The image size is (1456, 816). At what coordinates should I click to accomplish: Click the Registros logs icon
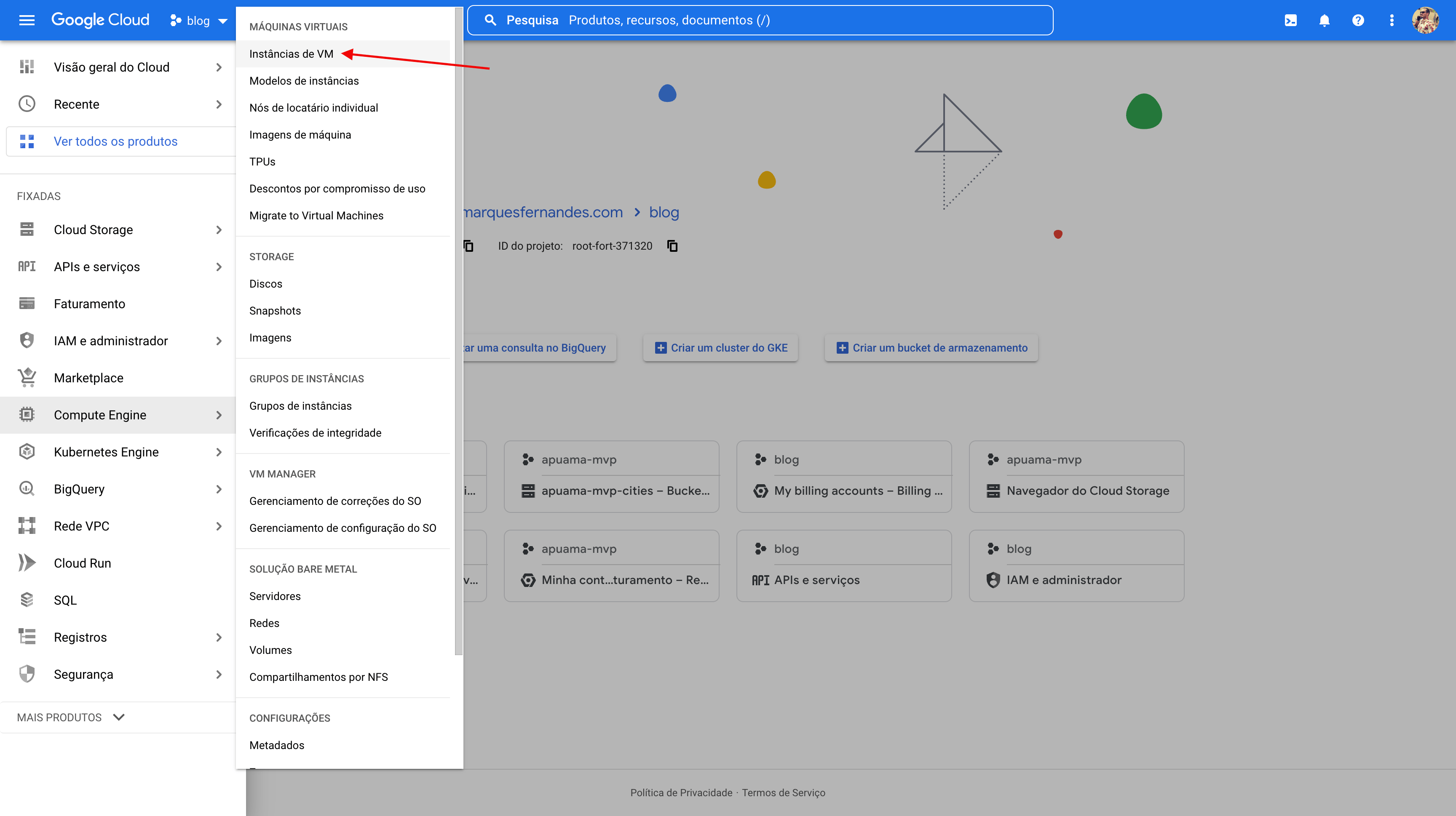click(x=27, y=637)
